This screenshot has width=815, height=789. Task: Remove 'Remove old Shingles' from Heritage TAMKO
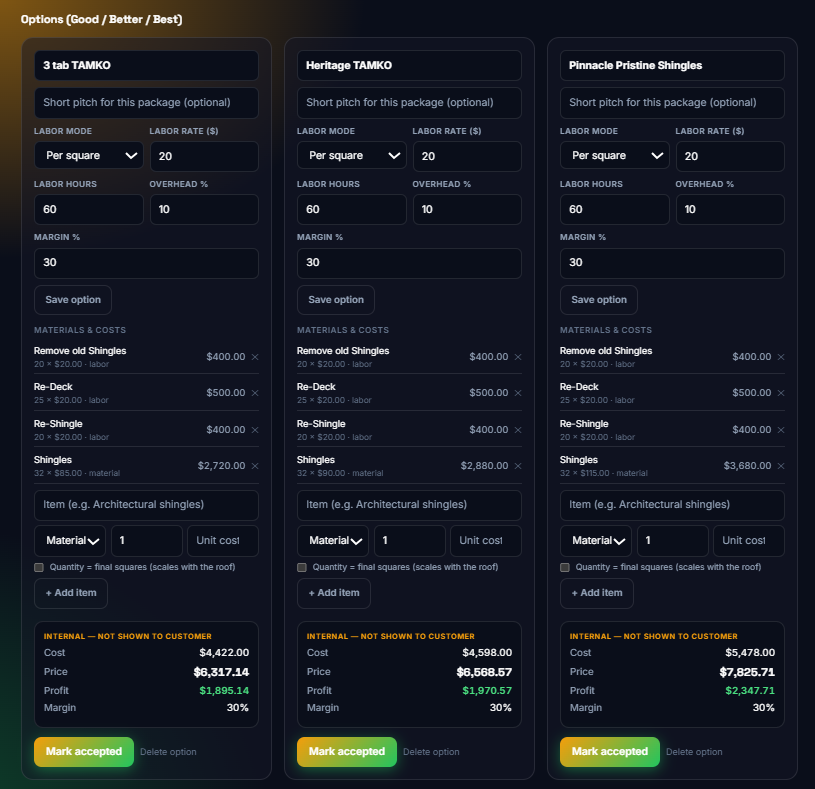coord(518,357)
